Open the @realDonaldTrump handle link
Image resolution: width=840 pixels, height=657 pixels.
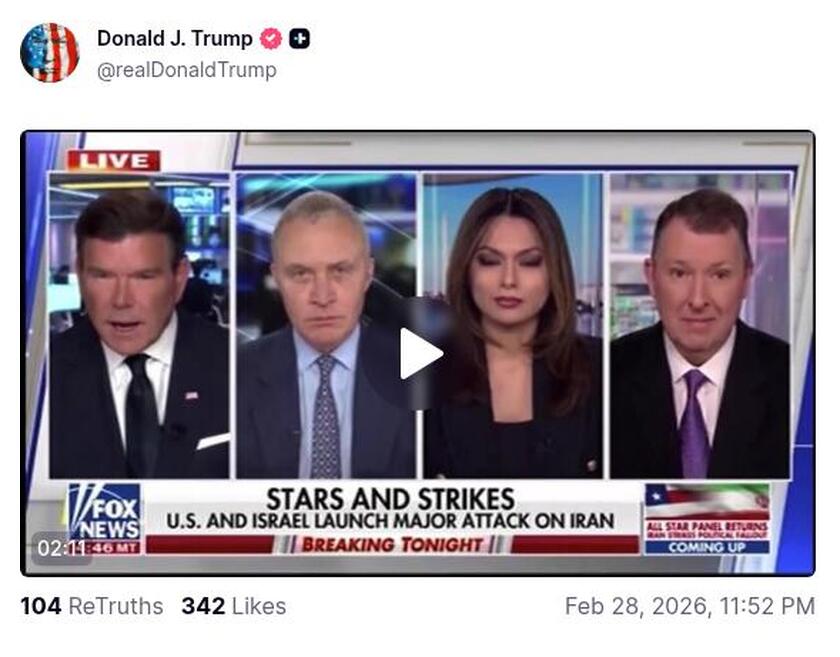[x=187, y=70]
